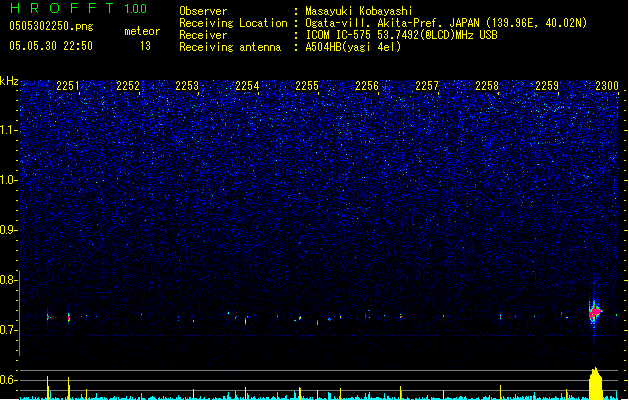The image size is (629, 400).
Task: Click the meteor echo below 2254
Action: [246, 321]
